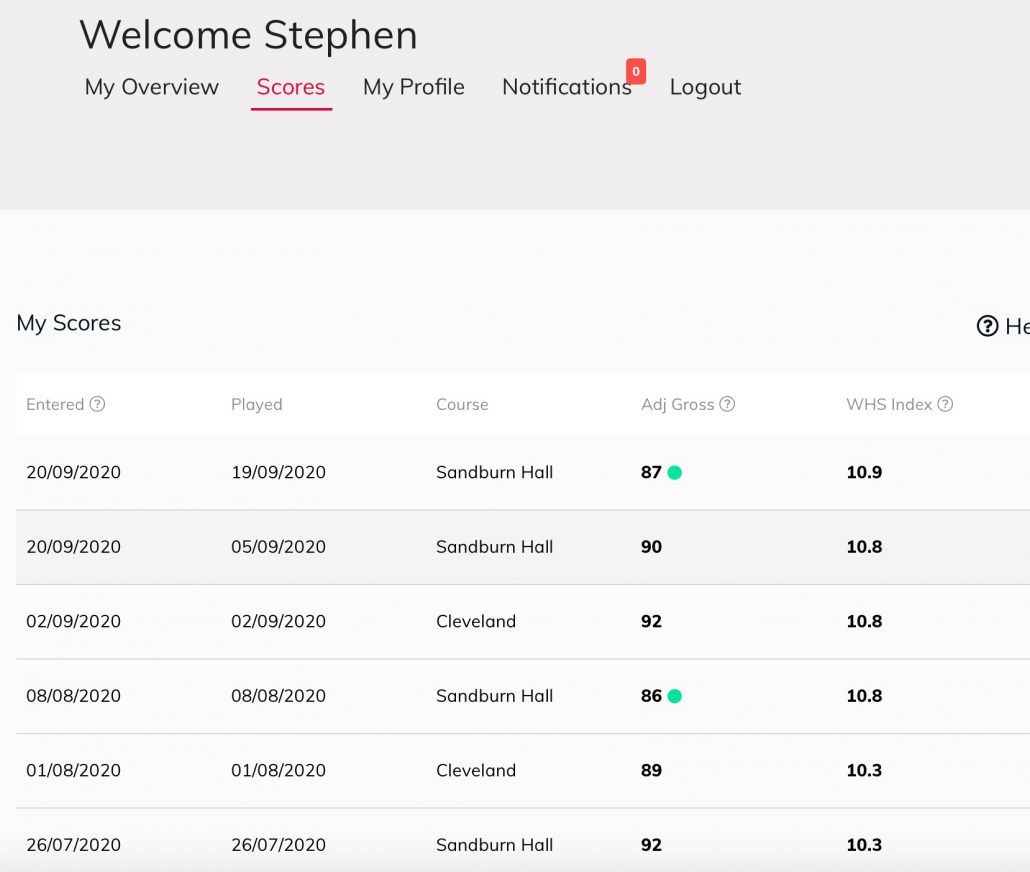The image size is (1030, 872).
Task: Select the Sandburn Hall round played 19/09/2020
Action: tap(400, 472)
